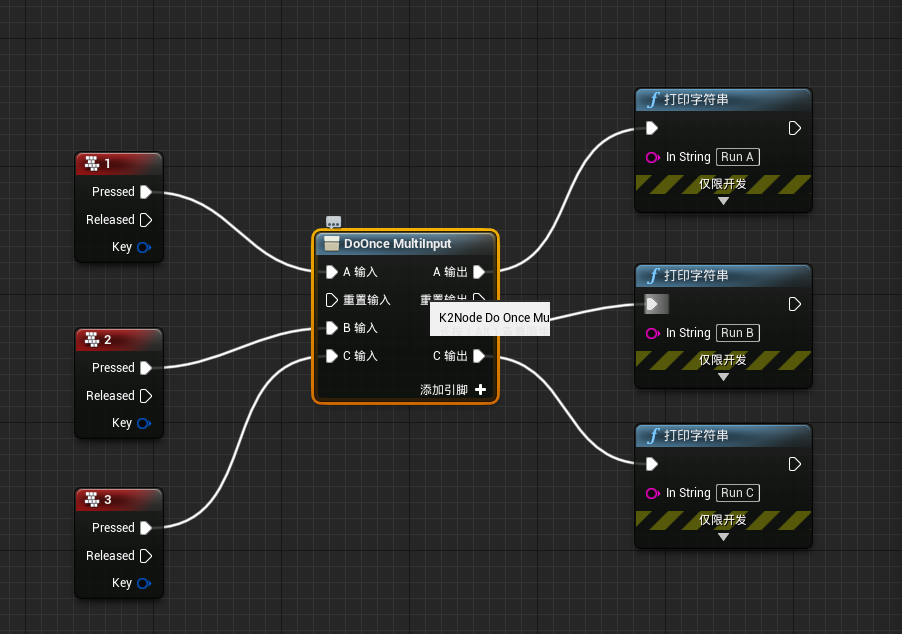Click the Key output pin on key 3 node
The width and height of the screenshot is (902, 634).
pyautogui.click(x=144, y=584)
